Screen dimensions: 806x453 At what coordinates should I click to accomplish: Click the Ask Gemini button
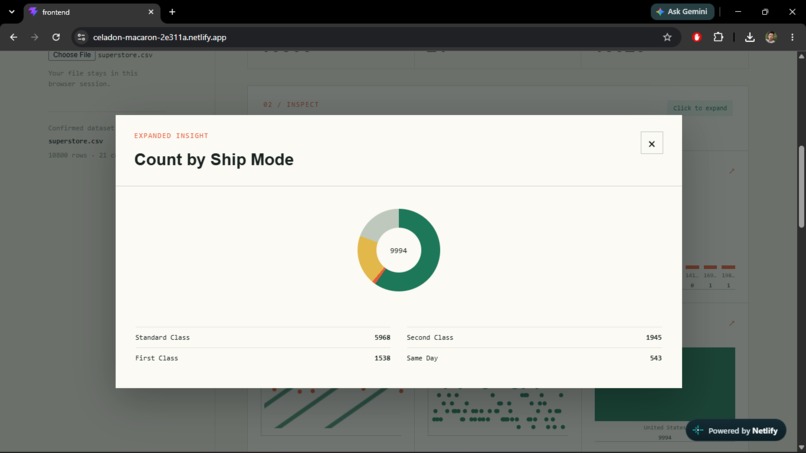pyautogui.click(x=682, y=11)
